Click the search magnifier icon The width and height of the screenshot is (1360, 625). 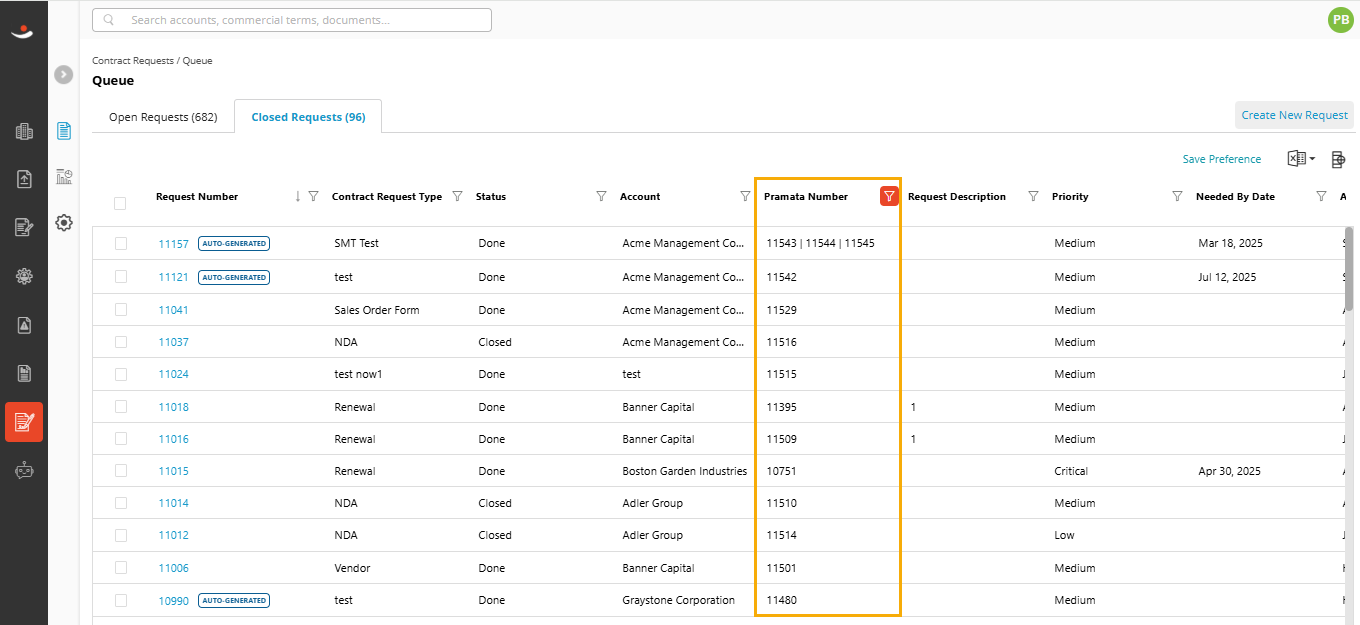[x=108, y=20]
